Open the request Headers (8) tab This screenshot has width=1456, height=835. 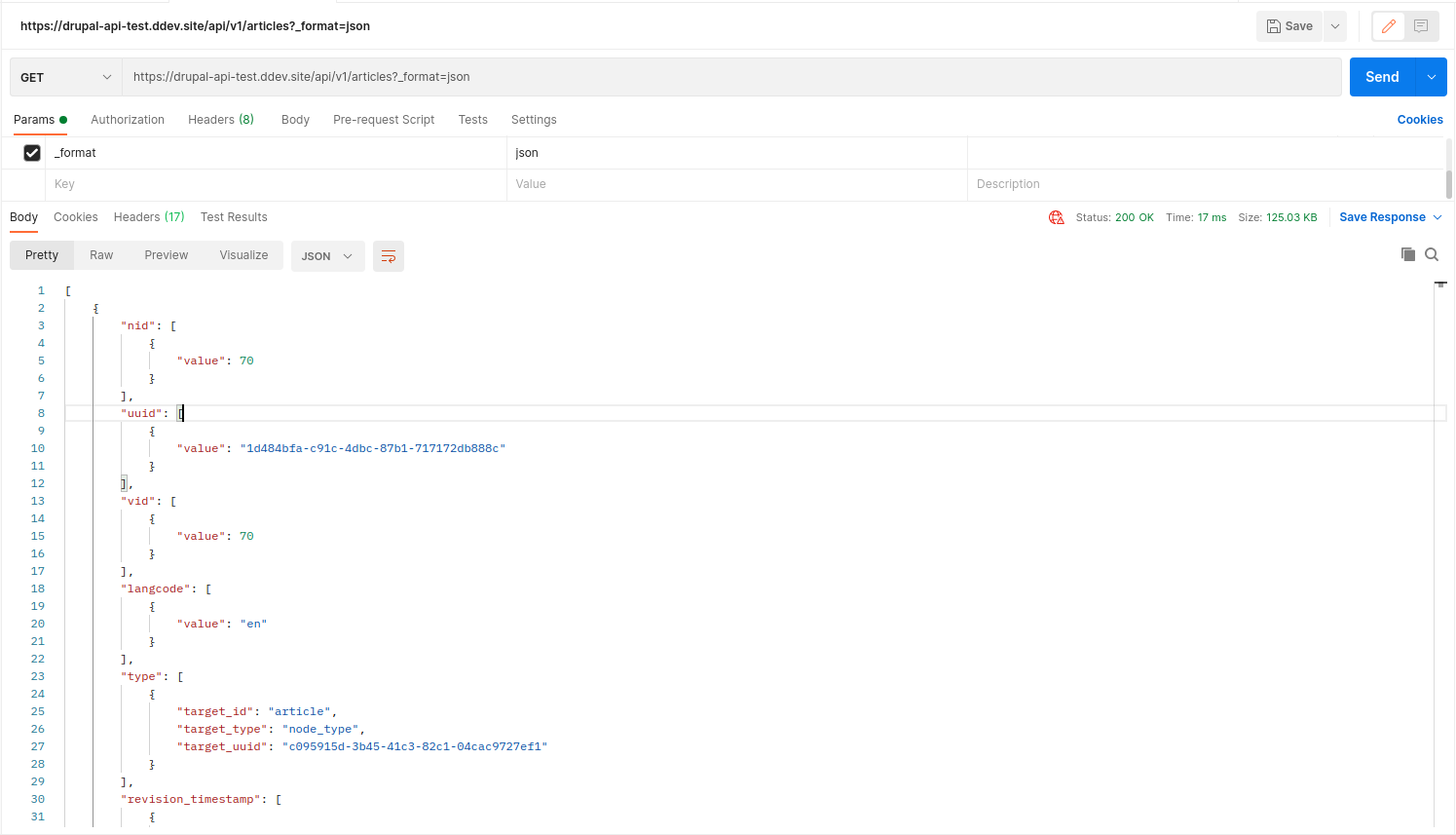[x=221, y=120]
